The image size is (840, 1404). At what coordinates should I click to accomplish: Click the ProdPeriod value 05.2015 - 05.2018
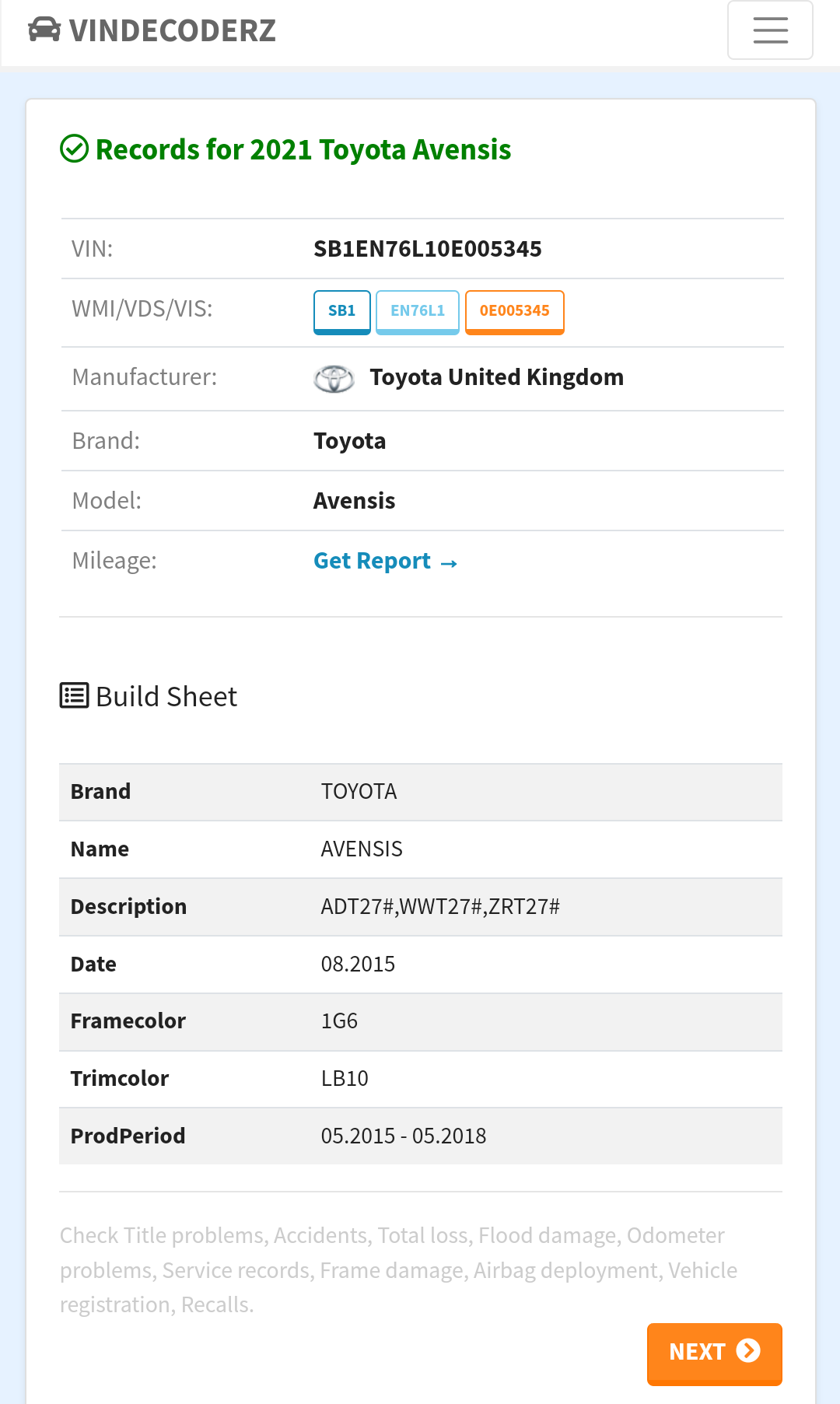point(403,1136)
